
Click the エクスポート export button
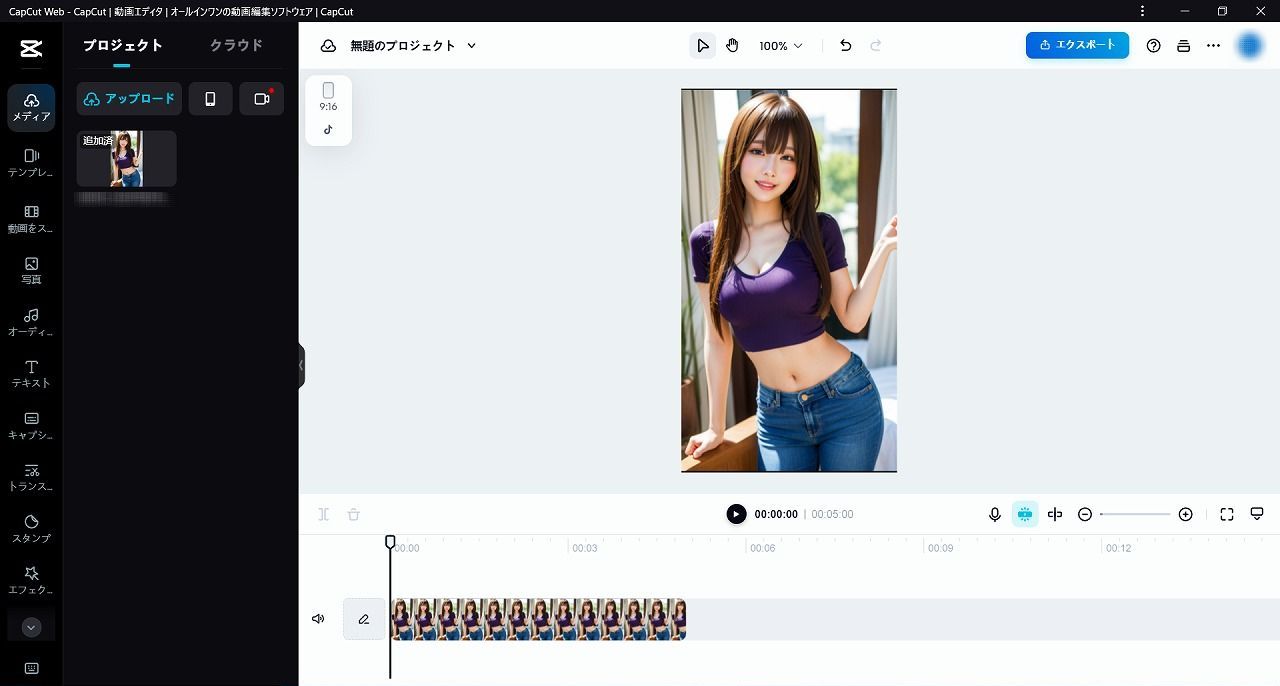[1077, 45]
